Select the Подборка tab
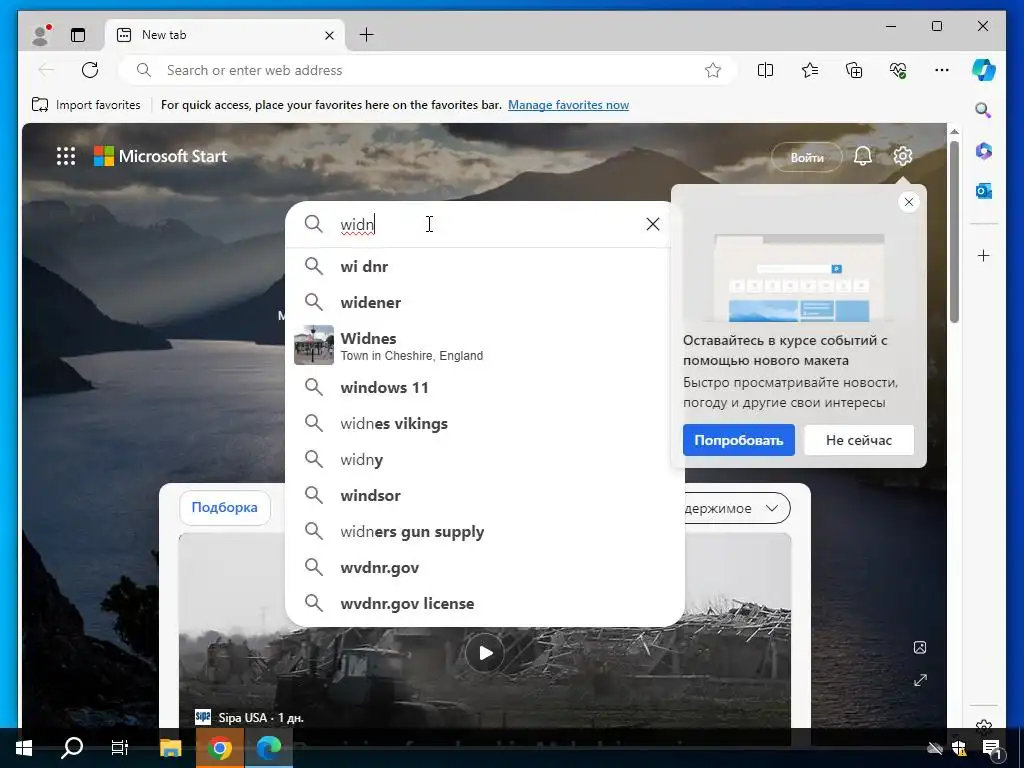This screenshot has width=1024, height=768. tap(225, 507)
